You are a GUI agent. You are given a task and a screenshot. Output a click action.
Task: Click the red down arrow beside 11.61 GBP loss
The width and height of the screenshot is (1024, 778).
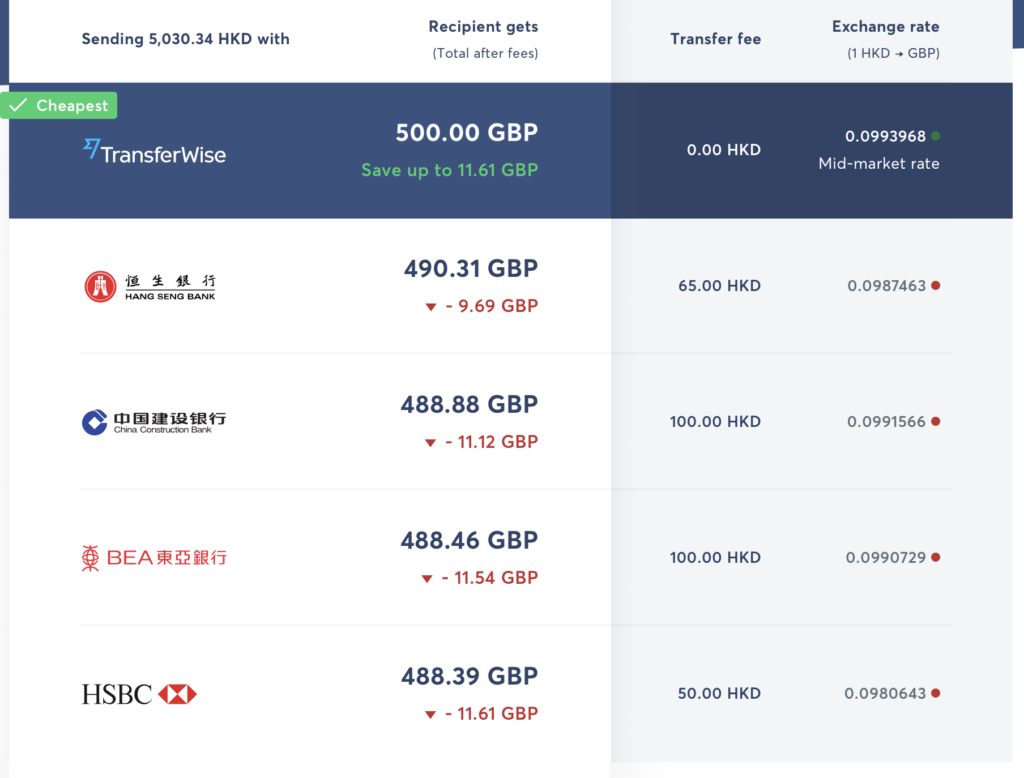point(430,715)
